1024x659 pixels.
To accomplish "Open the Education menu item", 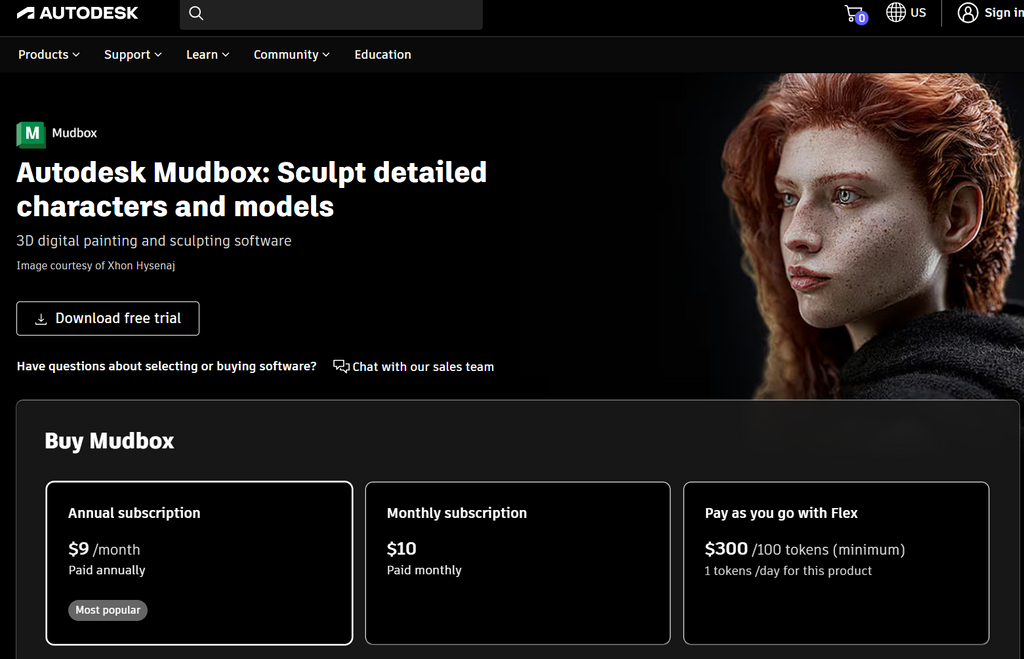I will coord(383,54).
